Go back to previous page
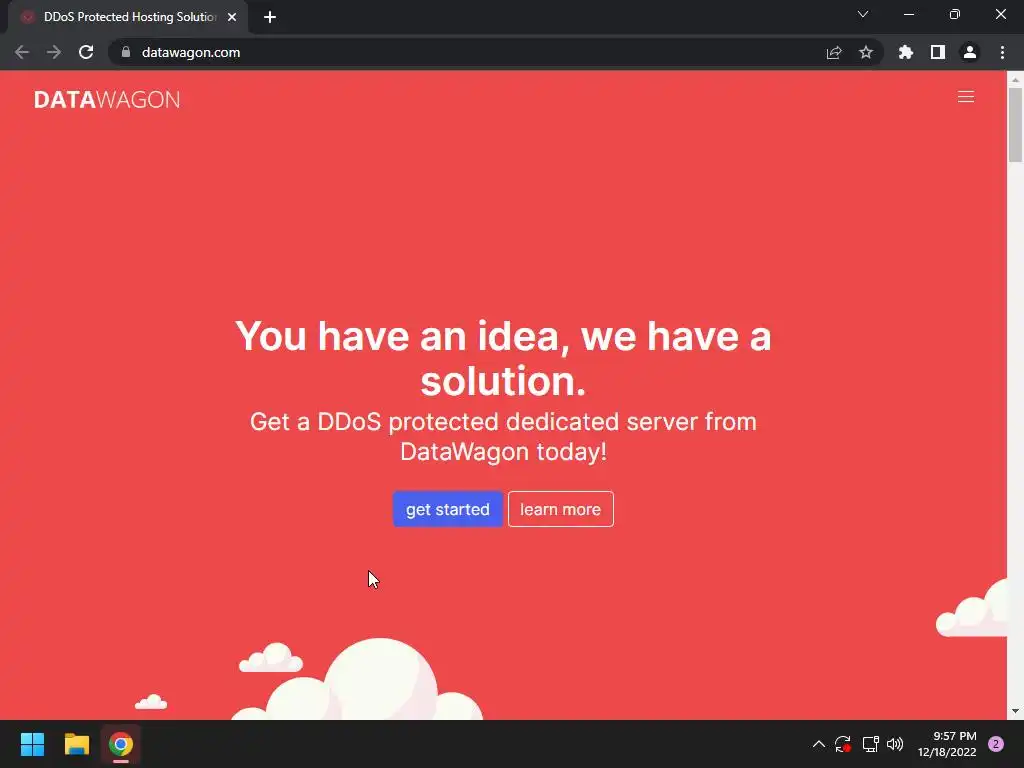 click(x=22, y=52)
